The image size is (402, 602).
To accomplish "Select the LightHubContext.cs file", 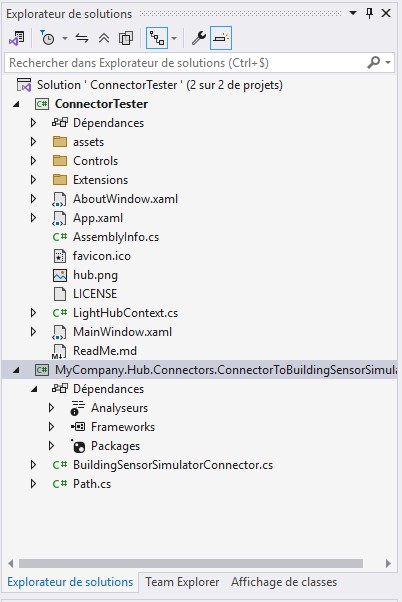I will [125, 313].
